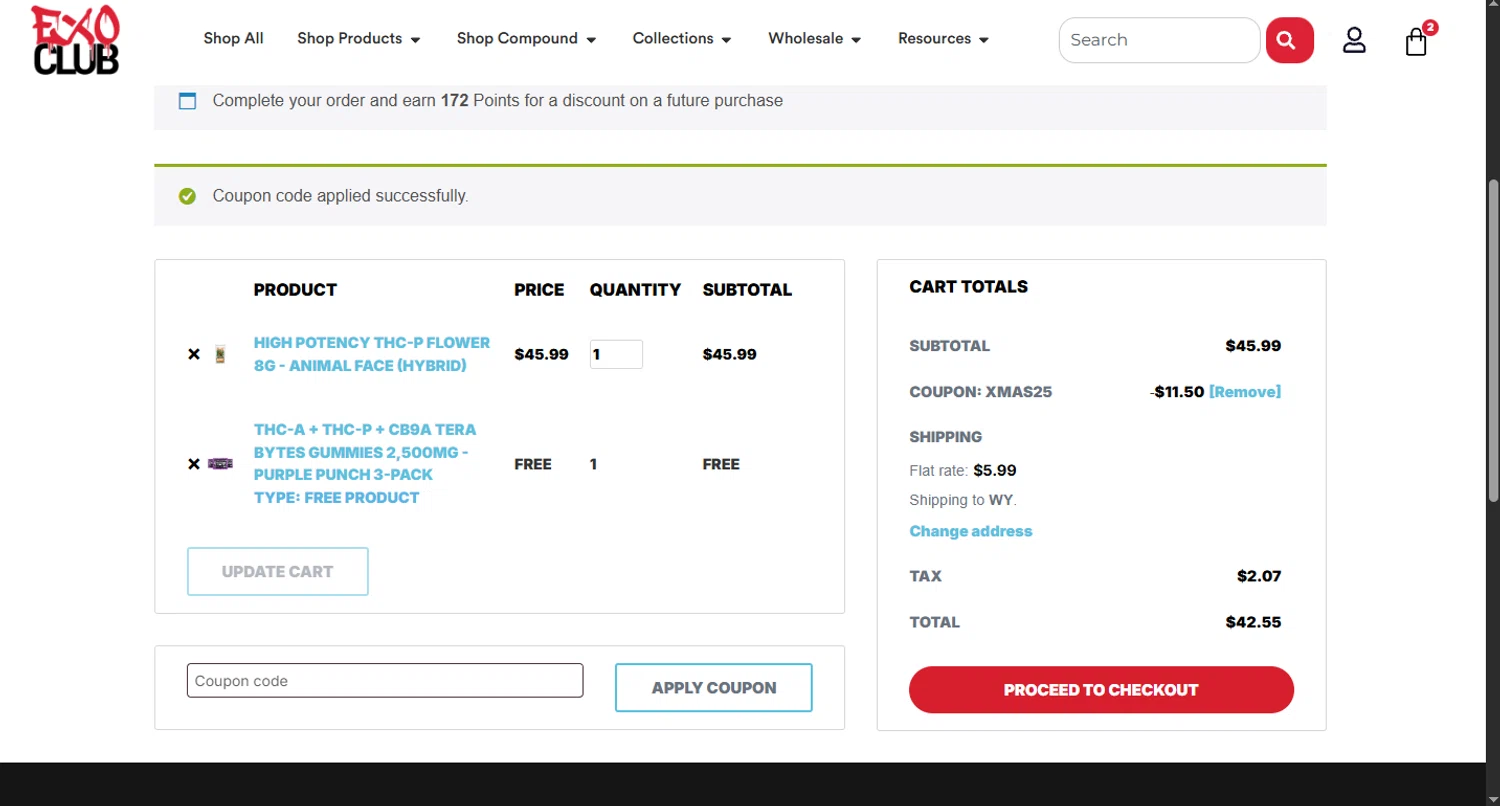
Task: Remove the XMAS25 coupon
Action: 1245,392
